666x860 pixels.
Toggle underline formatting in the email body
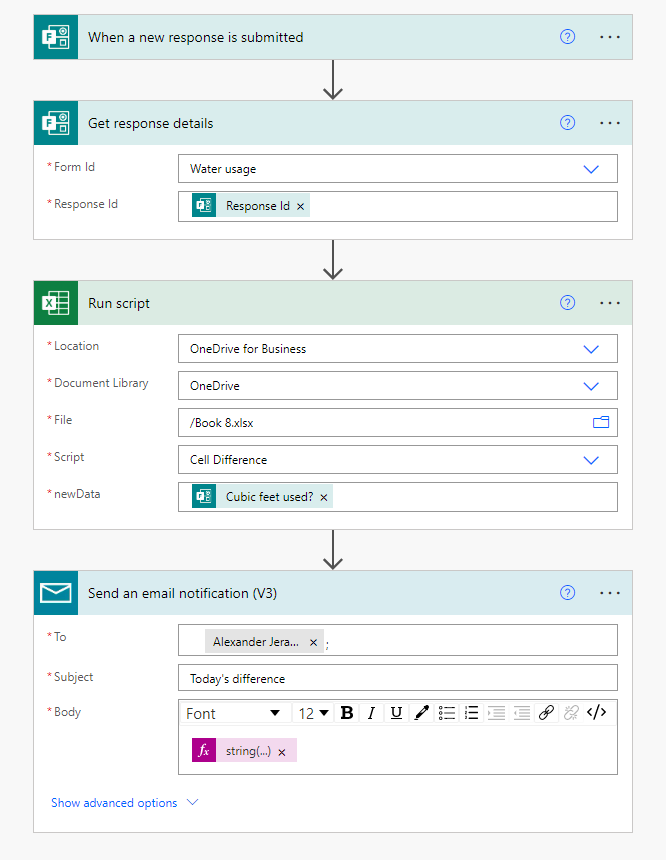pos(395,712)
